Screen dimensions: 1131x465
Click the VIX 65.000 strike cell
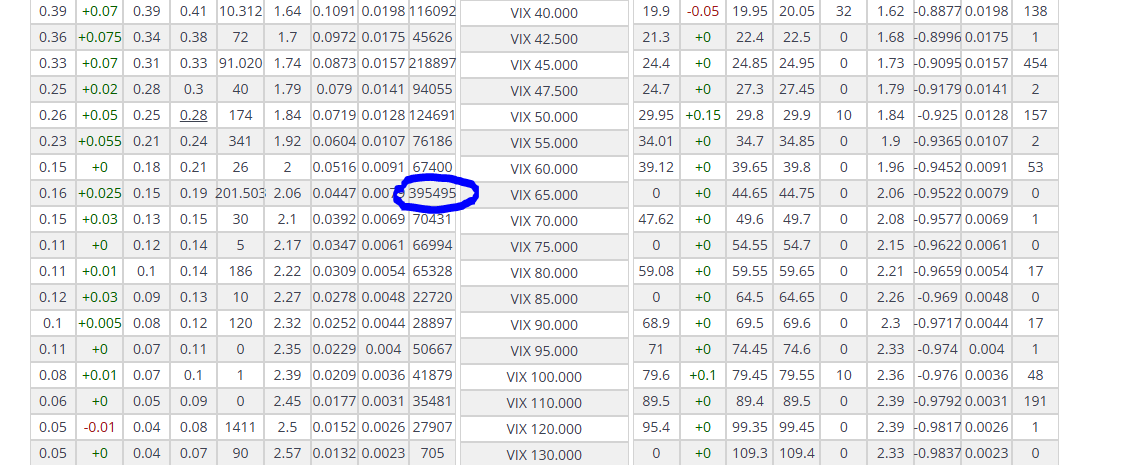[544, 195]
